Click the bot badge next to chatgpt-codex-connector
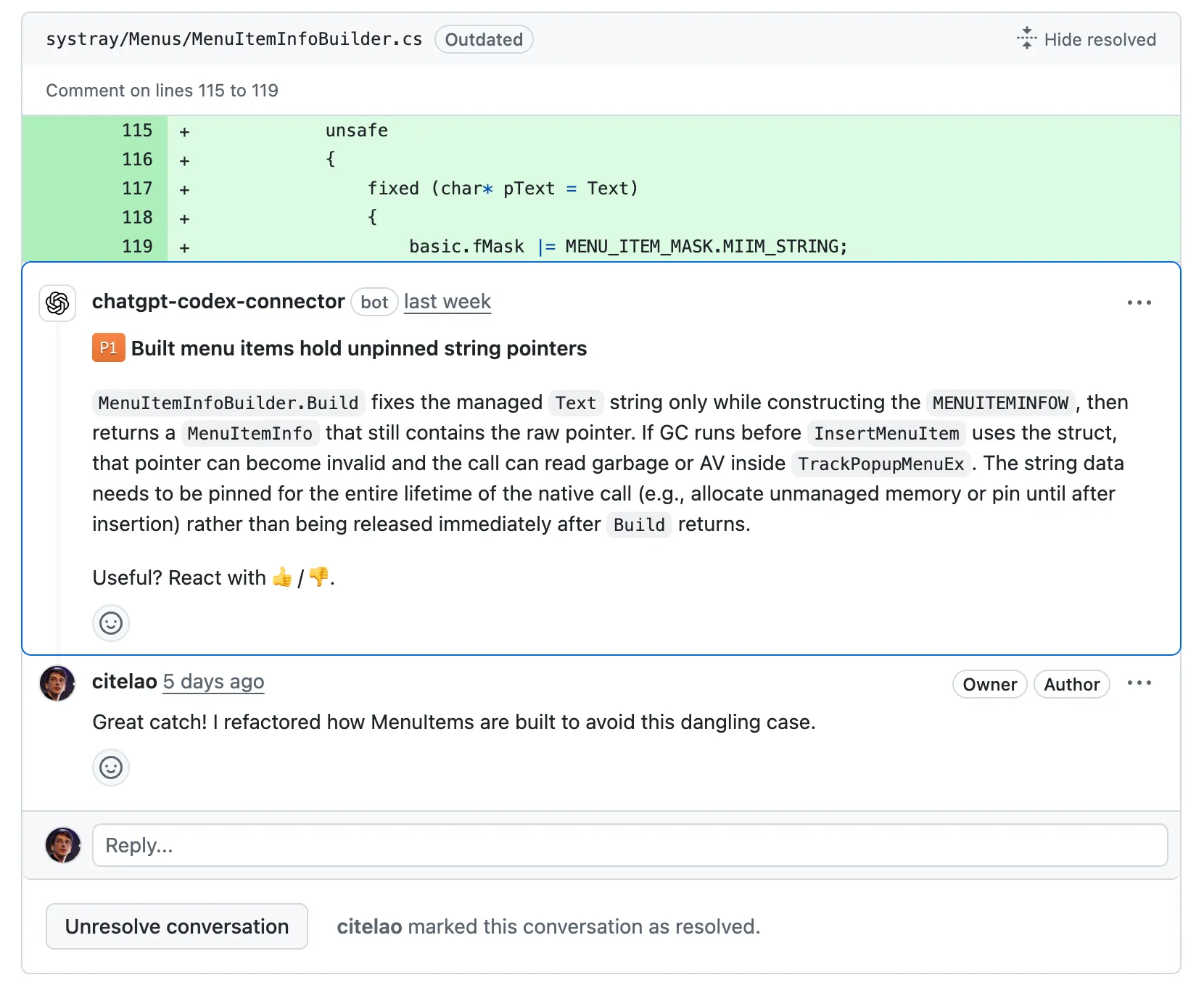This screenshot has width=1204, height=988. pyautogui.click(x=374, y=302)
